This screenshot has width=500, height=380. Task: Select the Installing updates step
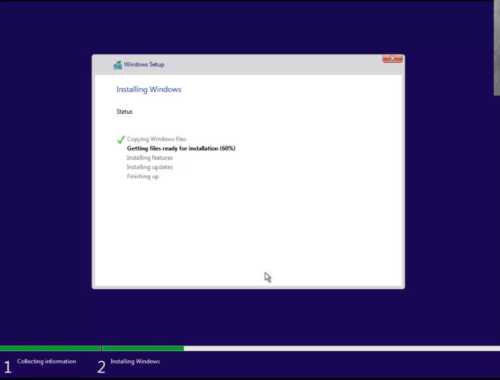point(149,167)
